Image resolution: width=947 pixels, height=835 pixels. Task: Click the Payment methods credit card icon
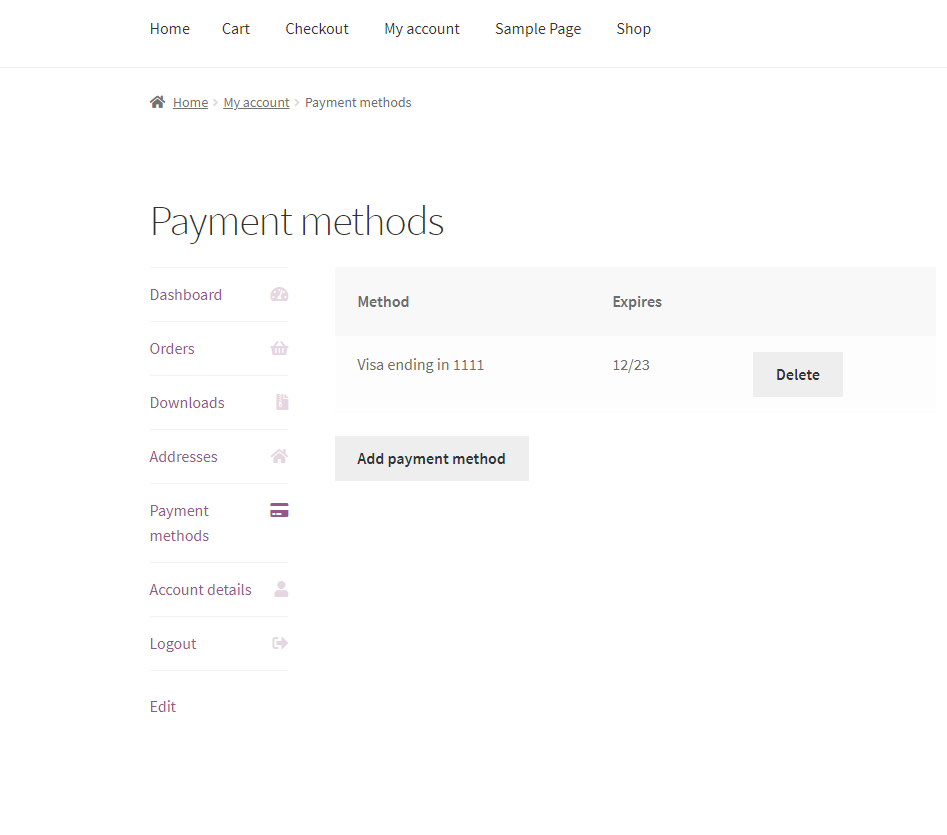click(279, 510)
